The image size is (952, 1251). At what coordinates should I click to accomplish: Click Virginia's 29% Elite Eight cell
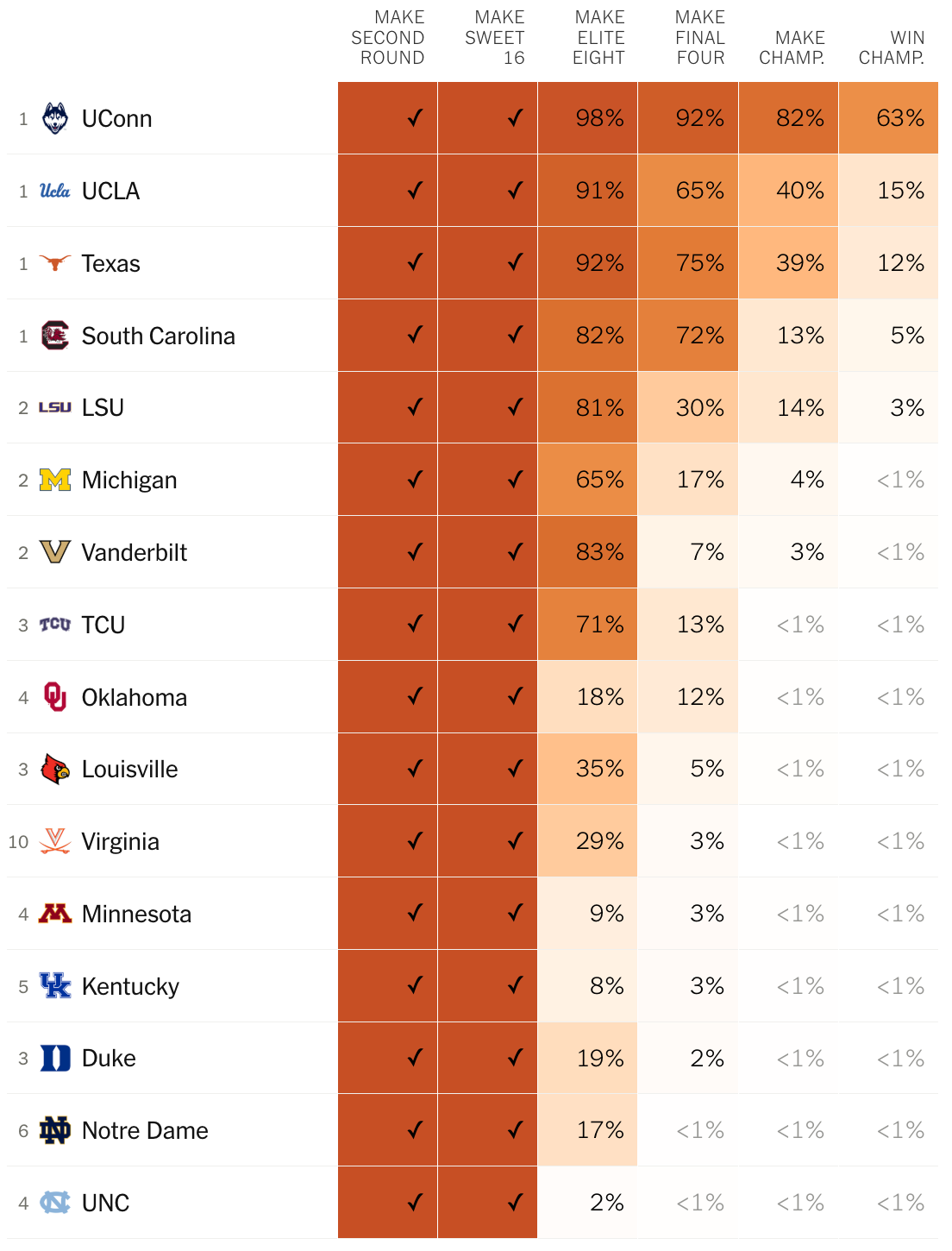[588, 841]
